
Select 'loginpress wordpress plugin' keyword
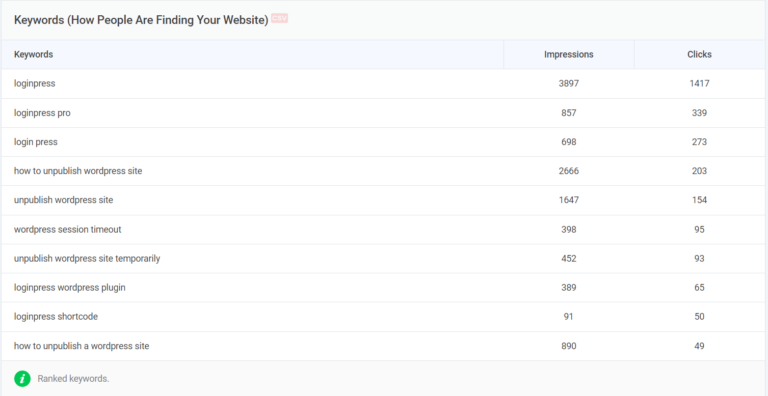(70, 288)
